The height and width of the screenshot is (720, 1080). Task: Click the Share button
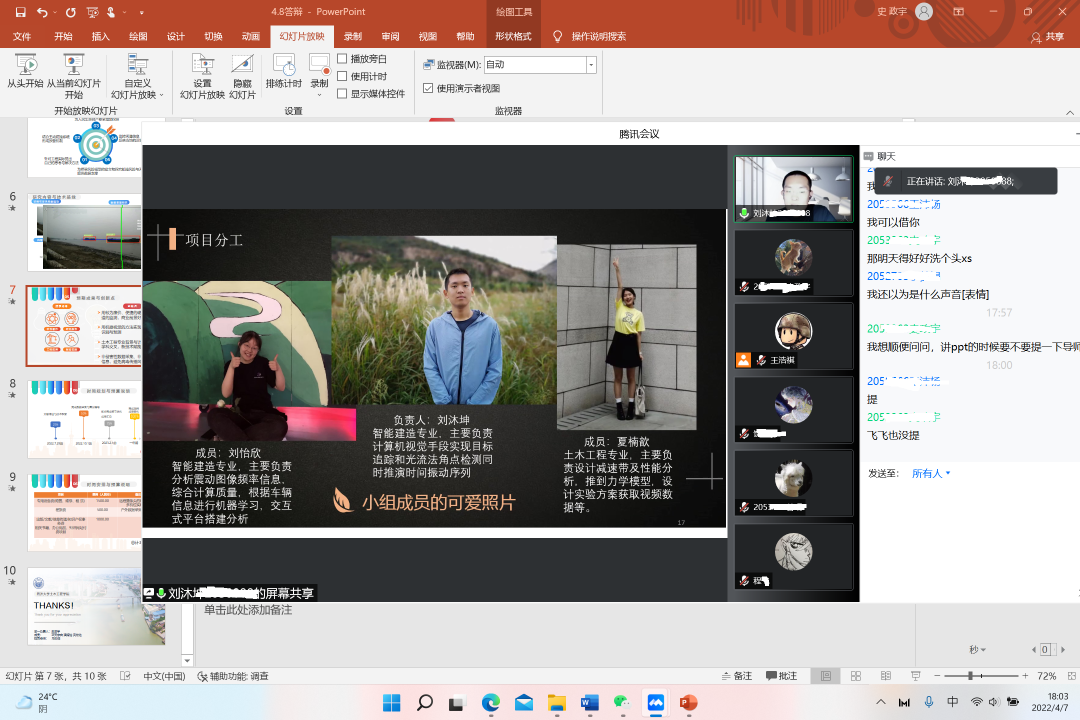[x=1048, y=37]
